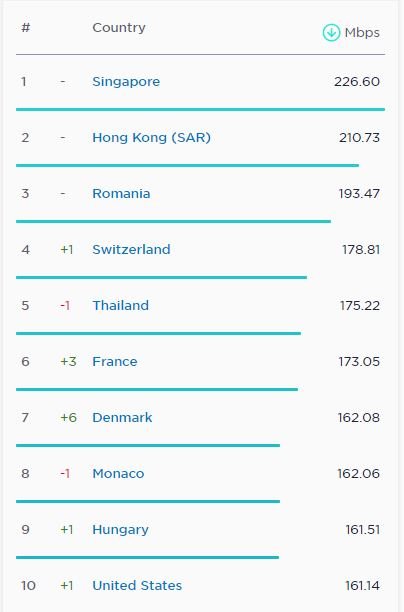
Task: Select the Denmark country link
Action: pos(122,417)
